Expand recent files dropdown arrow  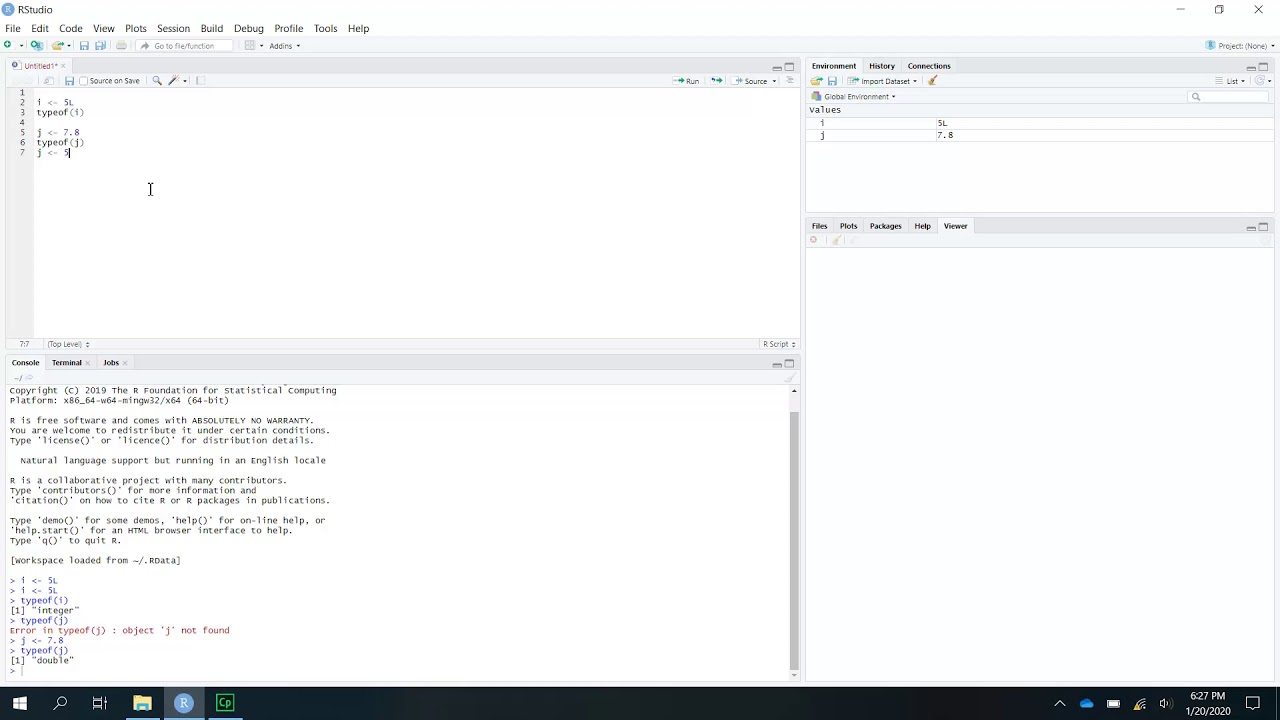(x=69, y=45)
